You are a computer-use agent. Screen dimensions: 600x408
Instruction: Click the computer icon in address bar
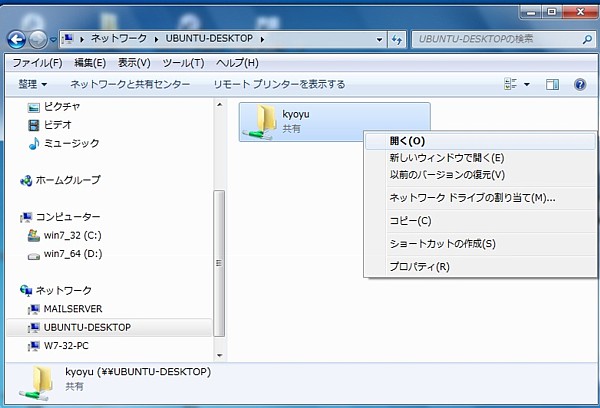click(68, 39)
